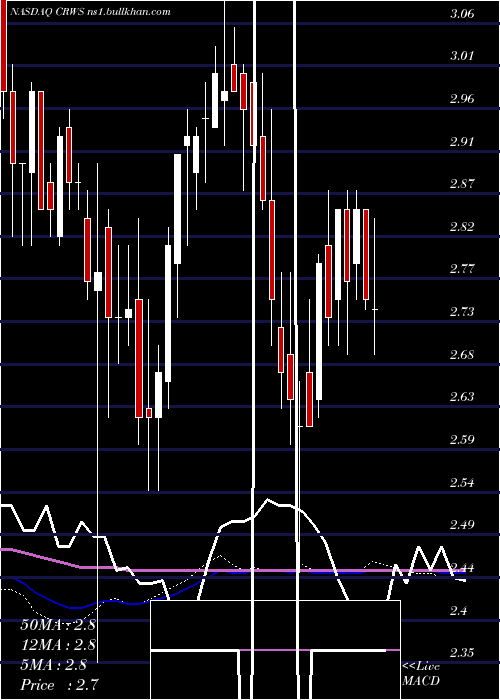Click the <<Live MACD label
Screen dimensions: 500x700
click(x=421, y=674)
